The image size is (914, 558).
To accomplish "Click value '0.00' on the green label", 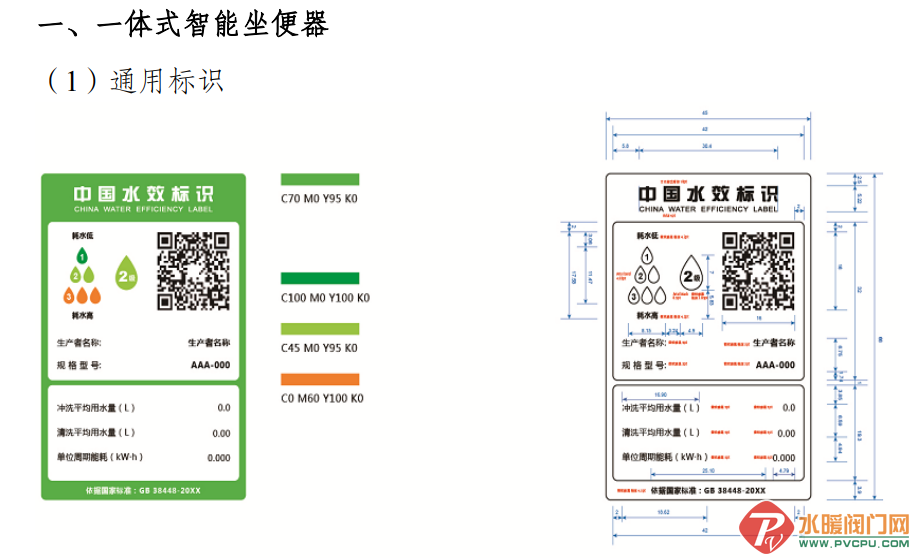I will click(x=222, y=434).
